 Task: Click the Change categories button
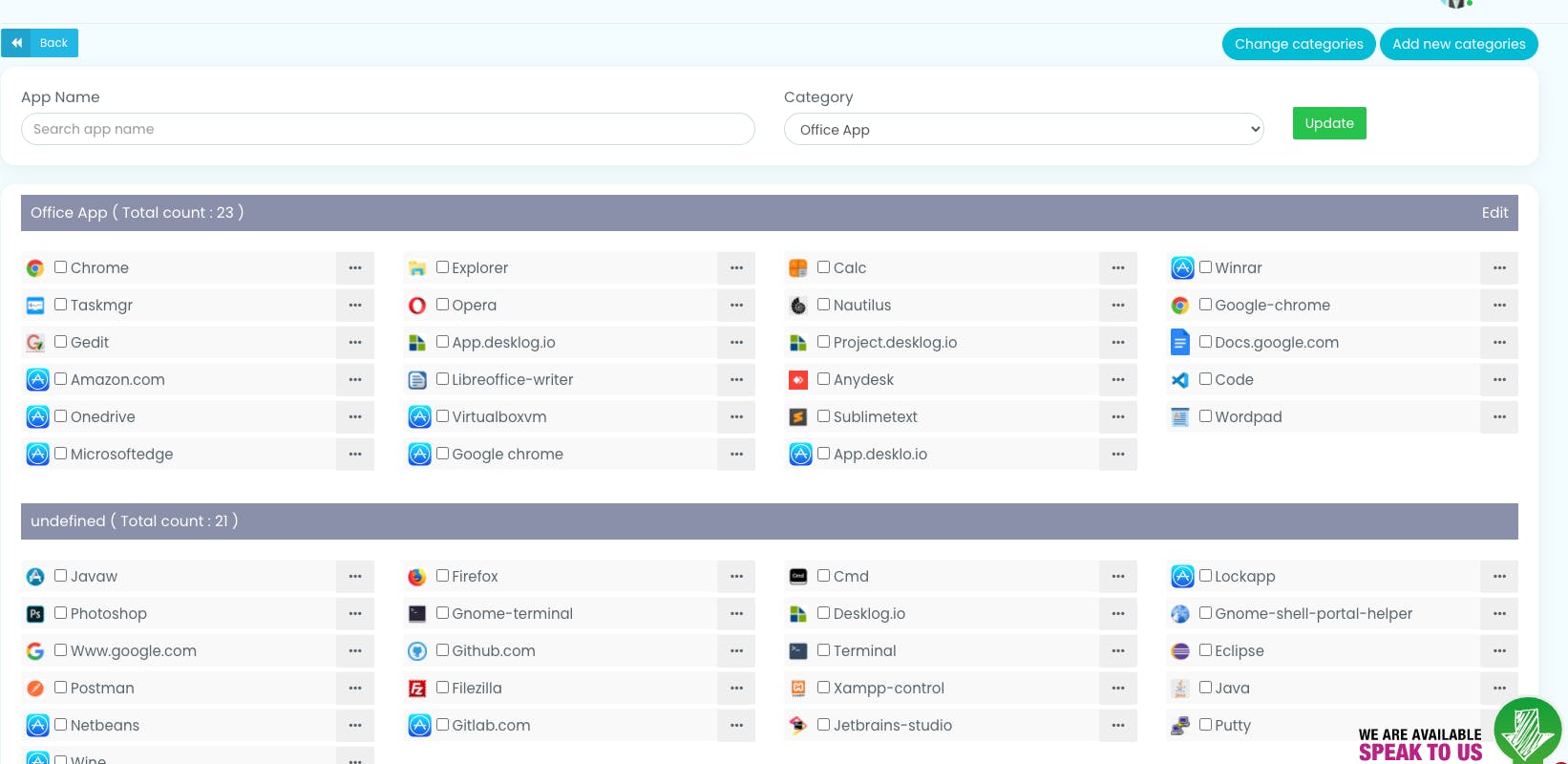(x=1299, y=44)
